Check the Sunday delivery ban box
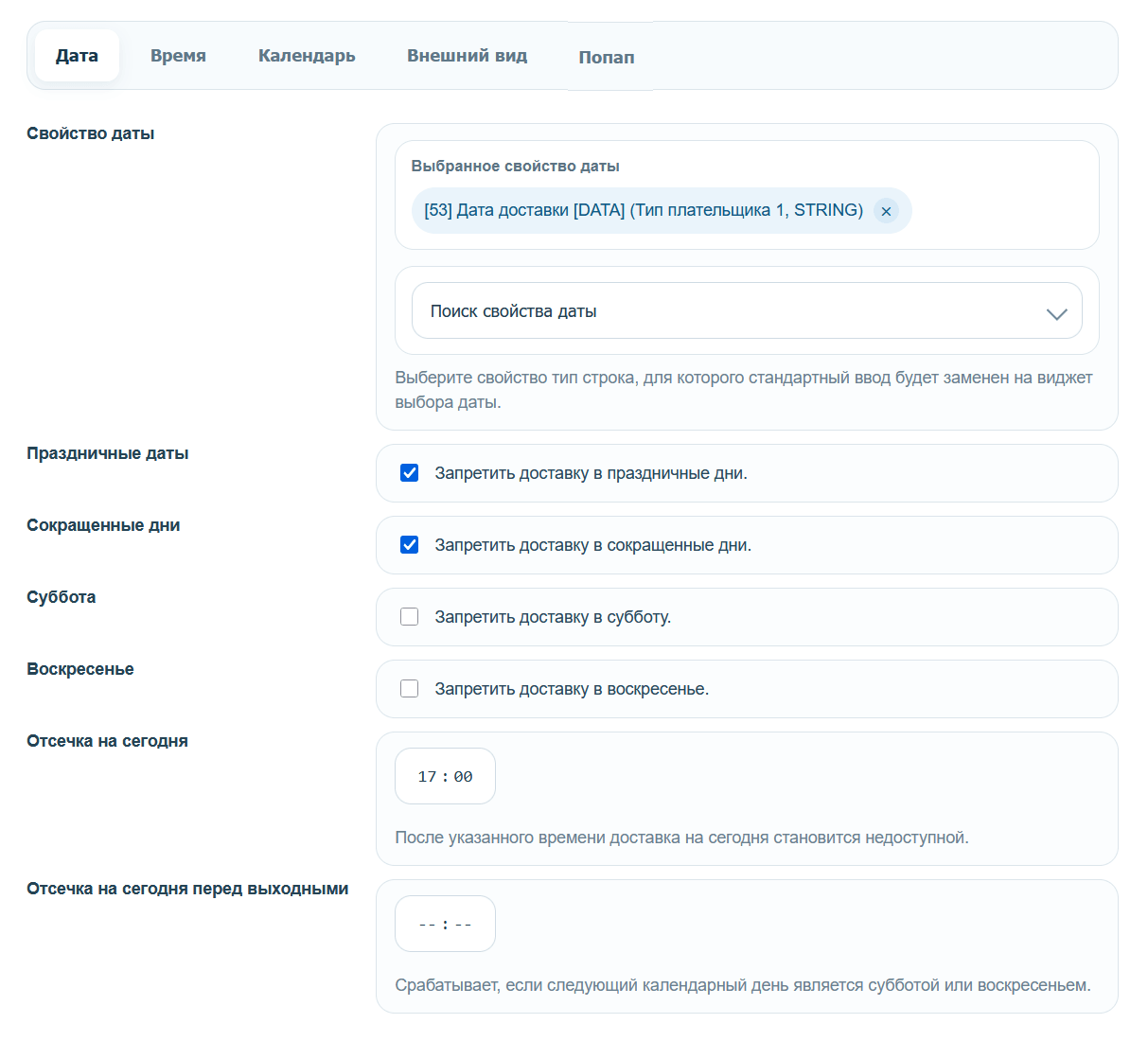This screenshot has width=1148, height=1041. pos(409,689)
